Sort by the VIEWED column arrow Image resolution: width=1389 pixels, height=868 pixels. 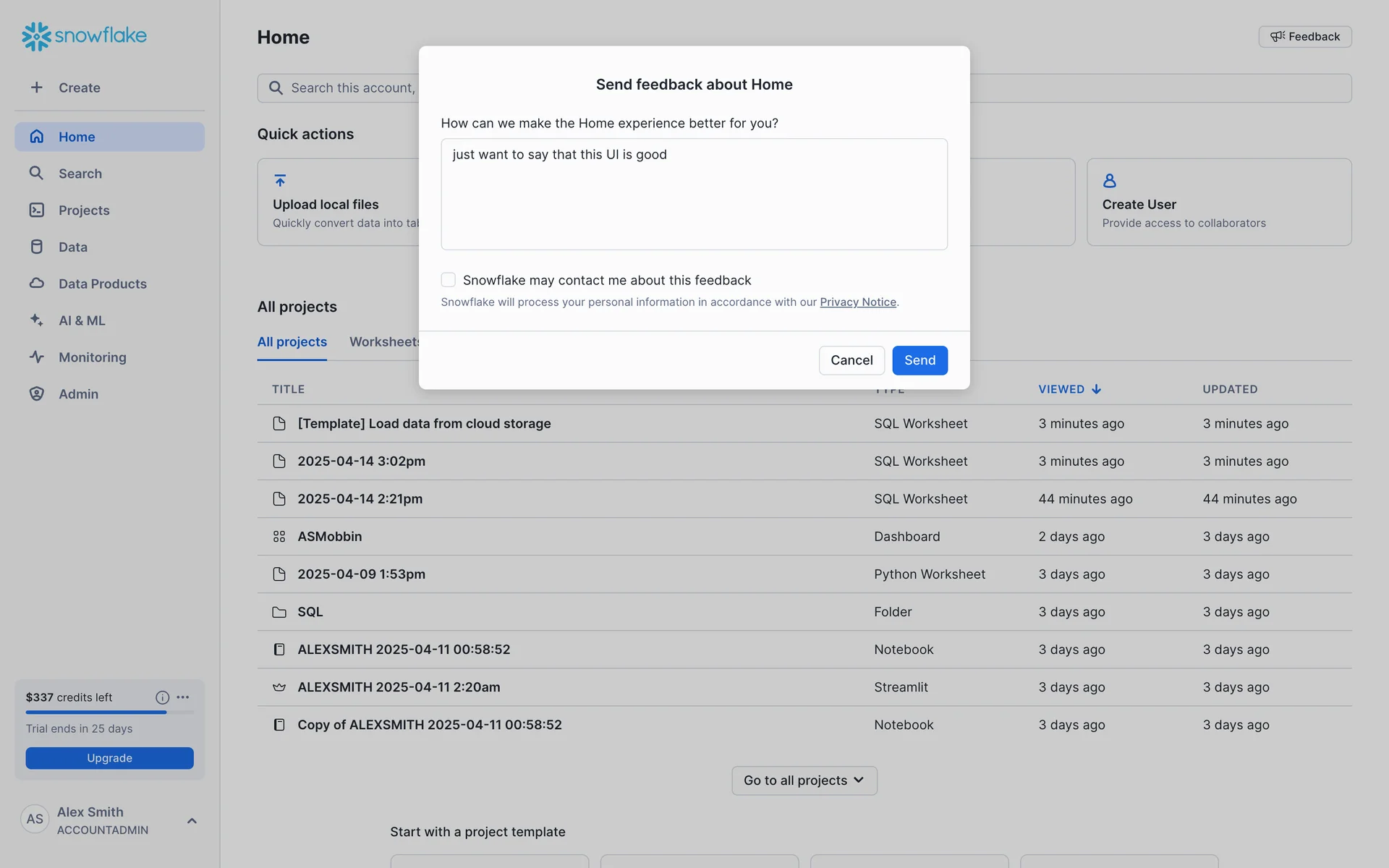[1096, 389]
